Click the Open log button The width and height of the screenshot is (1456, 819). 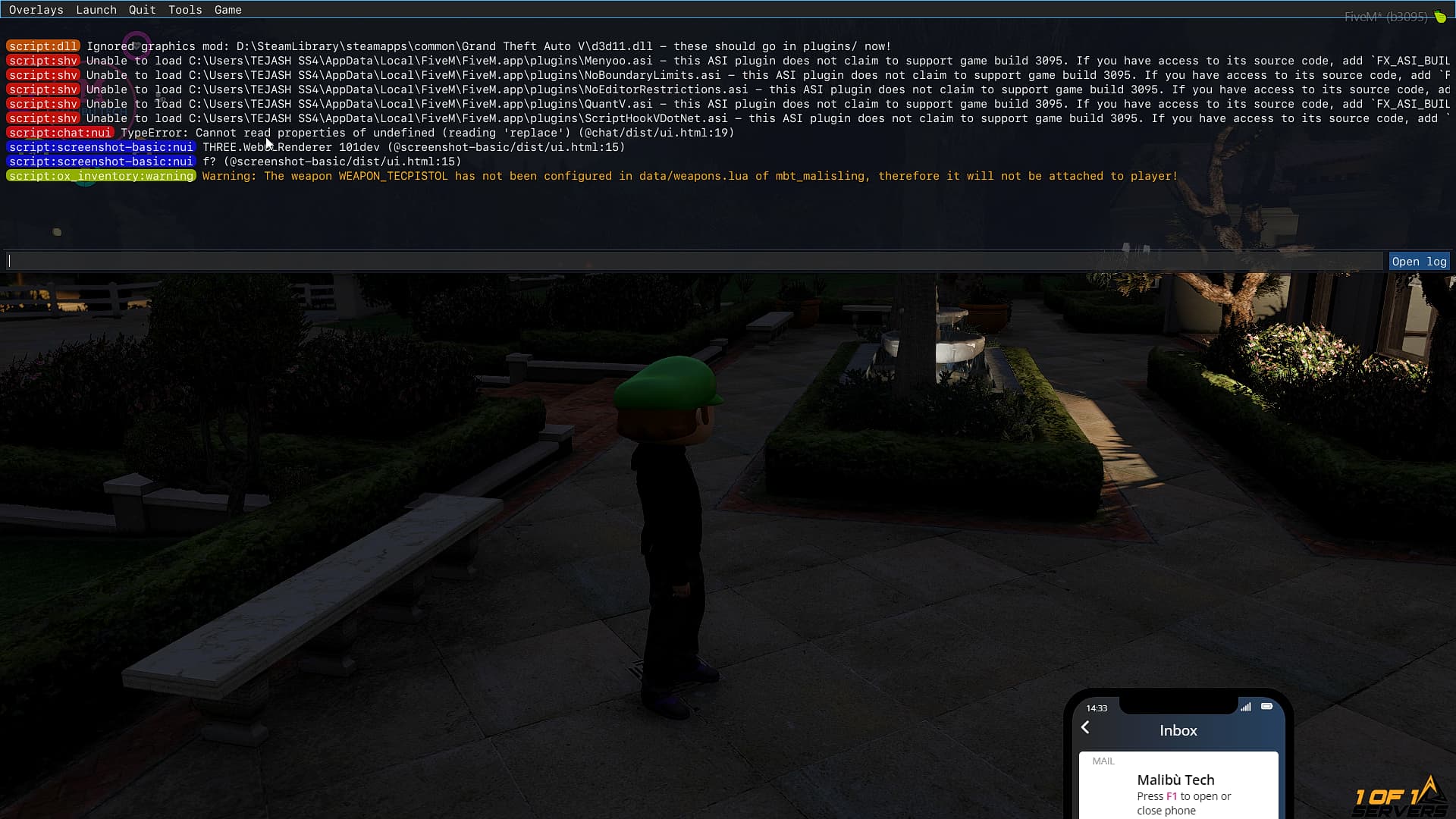1419,262
